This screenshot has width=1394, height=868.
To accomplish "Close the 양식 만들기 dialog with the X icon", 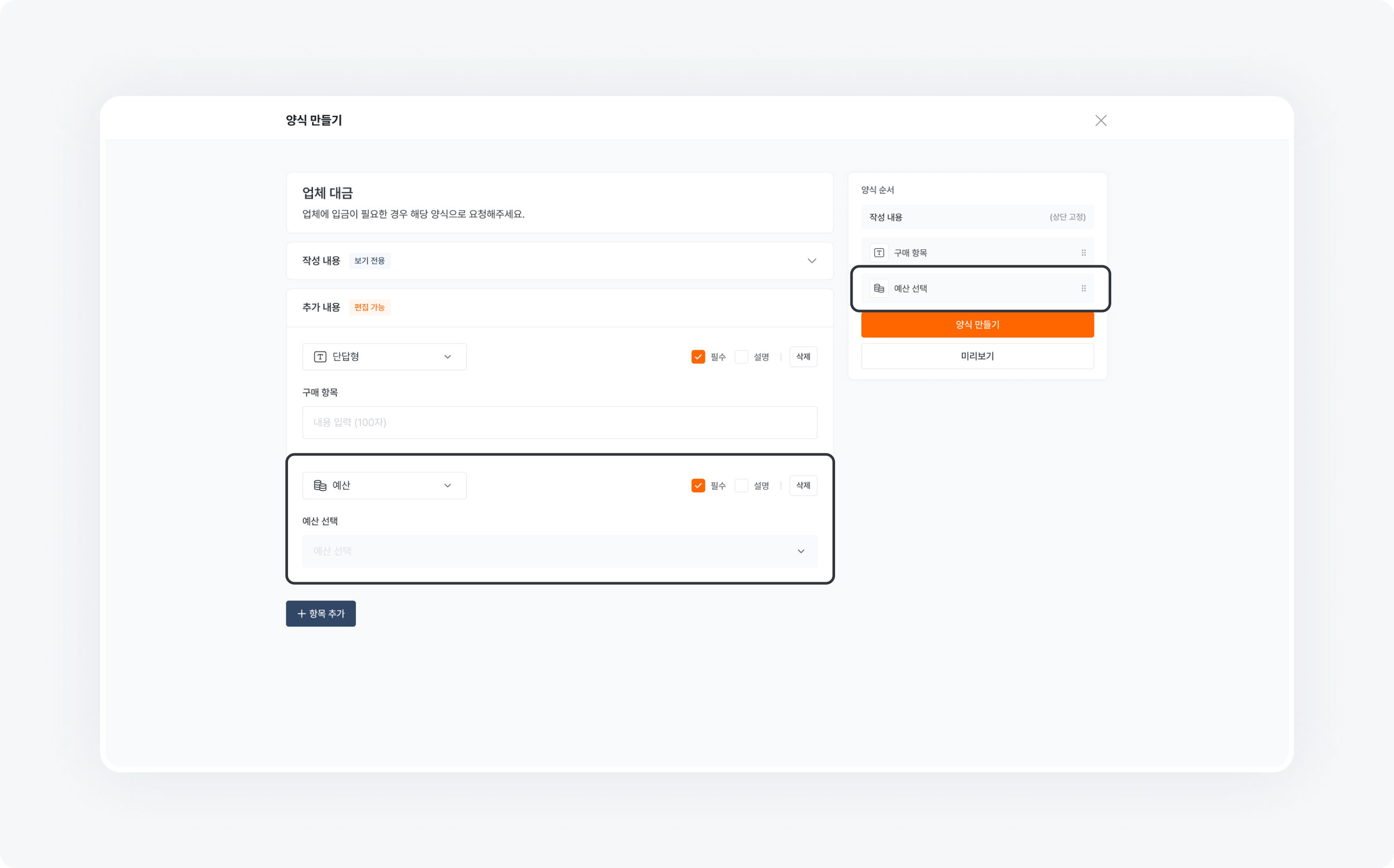I will pyautogui.click(x=1101, y=121).
